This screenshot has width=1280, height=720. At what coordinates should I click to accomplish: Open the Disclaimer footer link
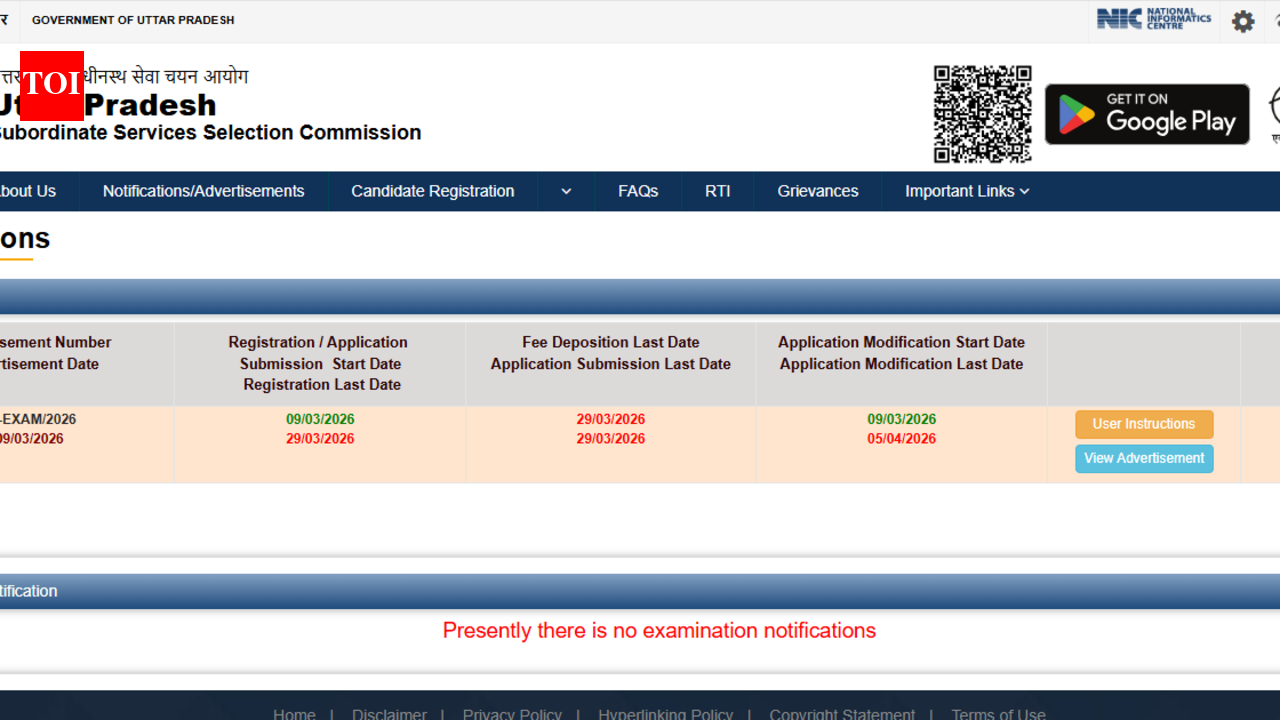[x=389, y=713]
